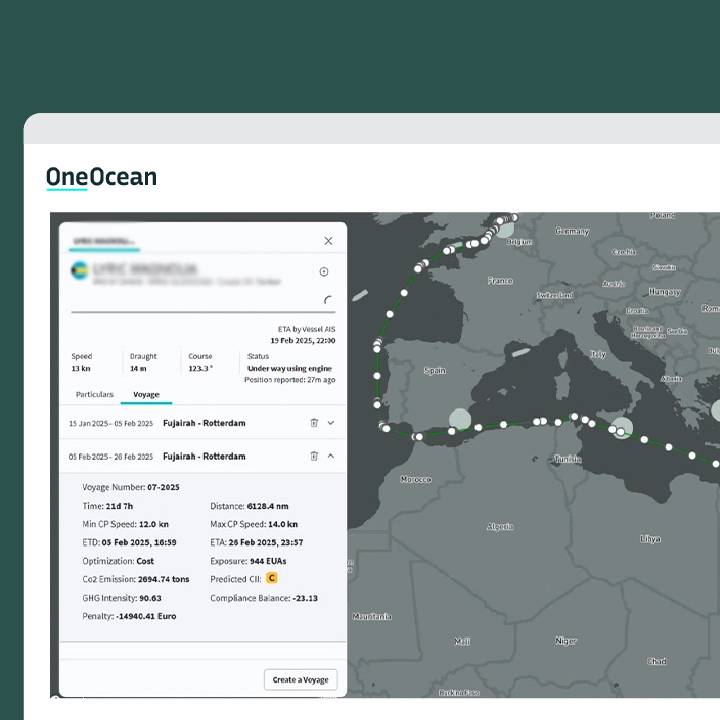This screenshot has width=720, height=720.
Task: Click the circled arrow icon beside vessel name
Action: click(324, 272)
